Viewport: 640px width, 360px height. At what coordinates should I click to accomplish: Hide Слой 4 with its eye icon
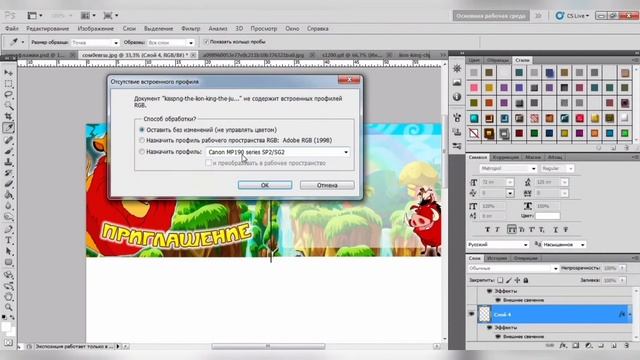[471, 314]
